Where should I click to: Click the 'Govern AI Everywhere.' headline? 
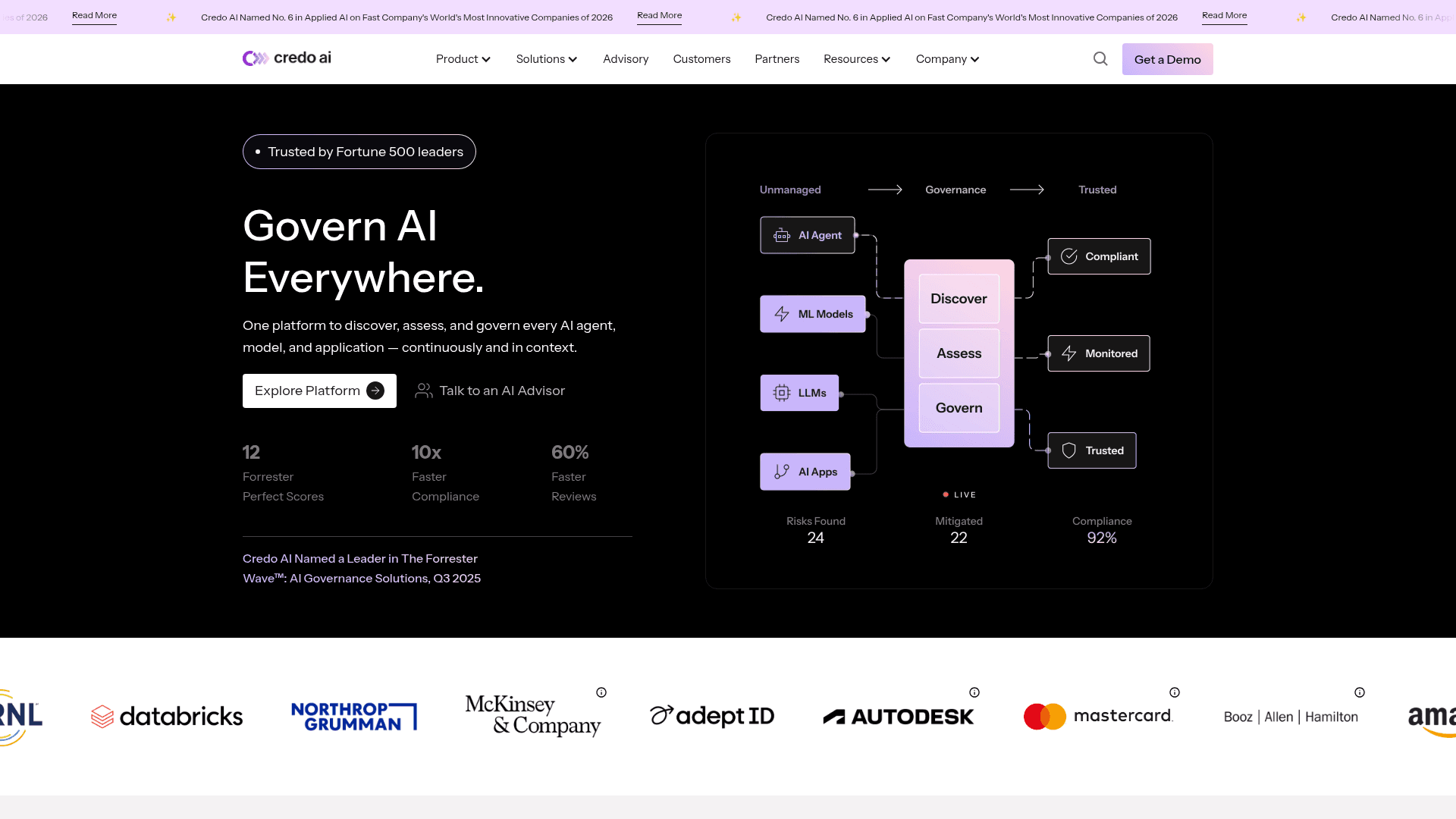click(x=363, y=252)
